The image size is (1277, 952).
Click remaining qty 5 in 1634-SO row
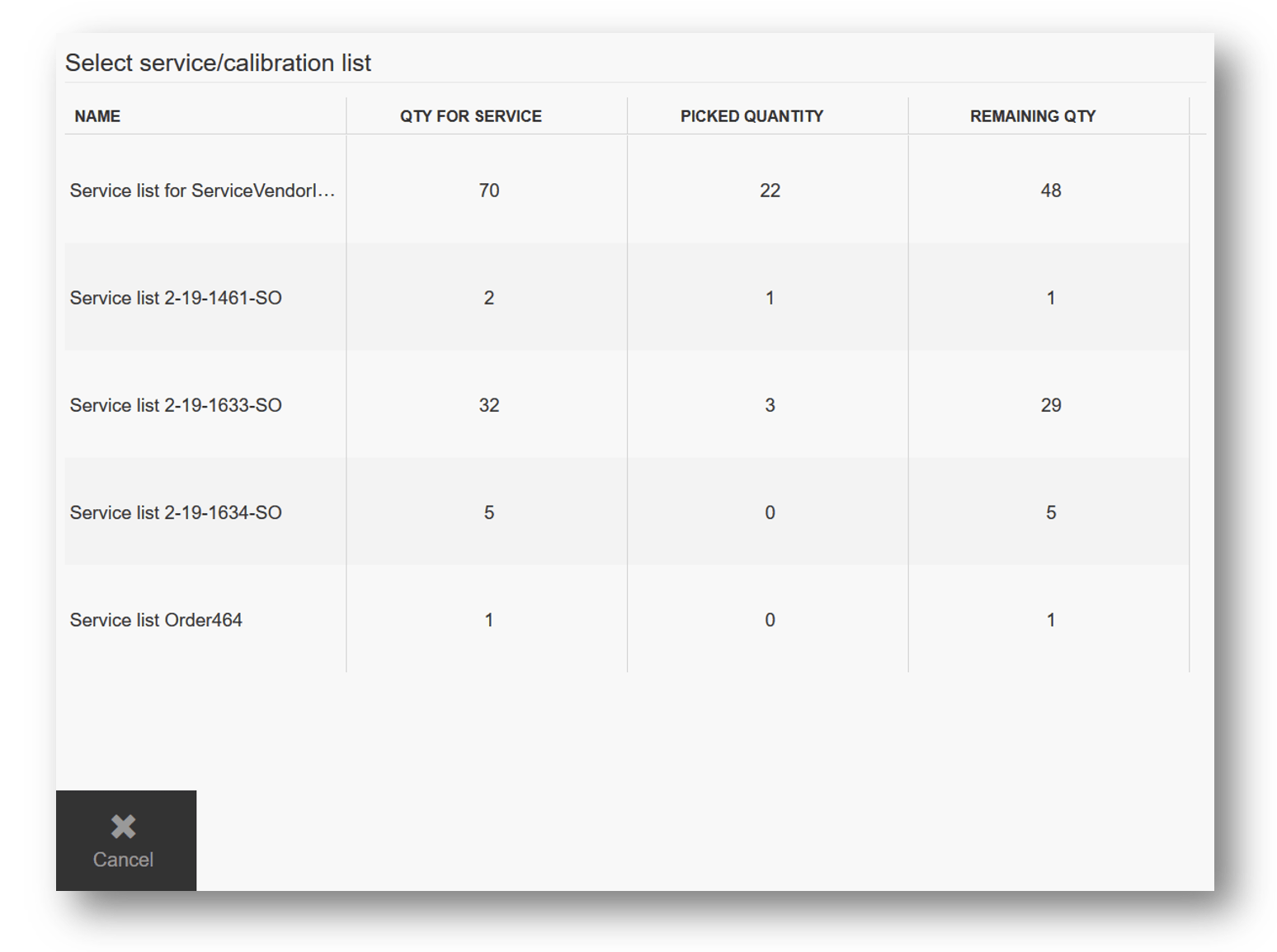tap(1050, 512)
